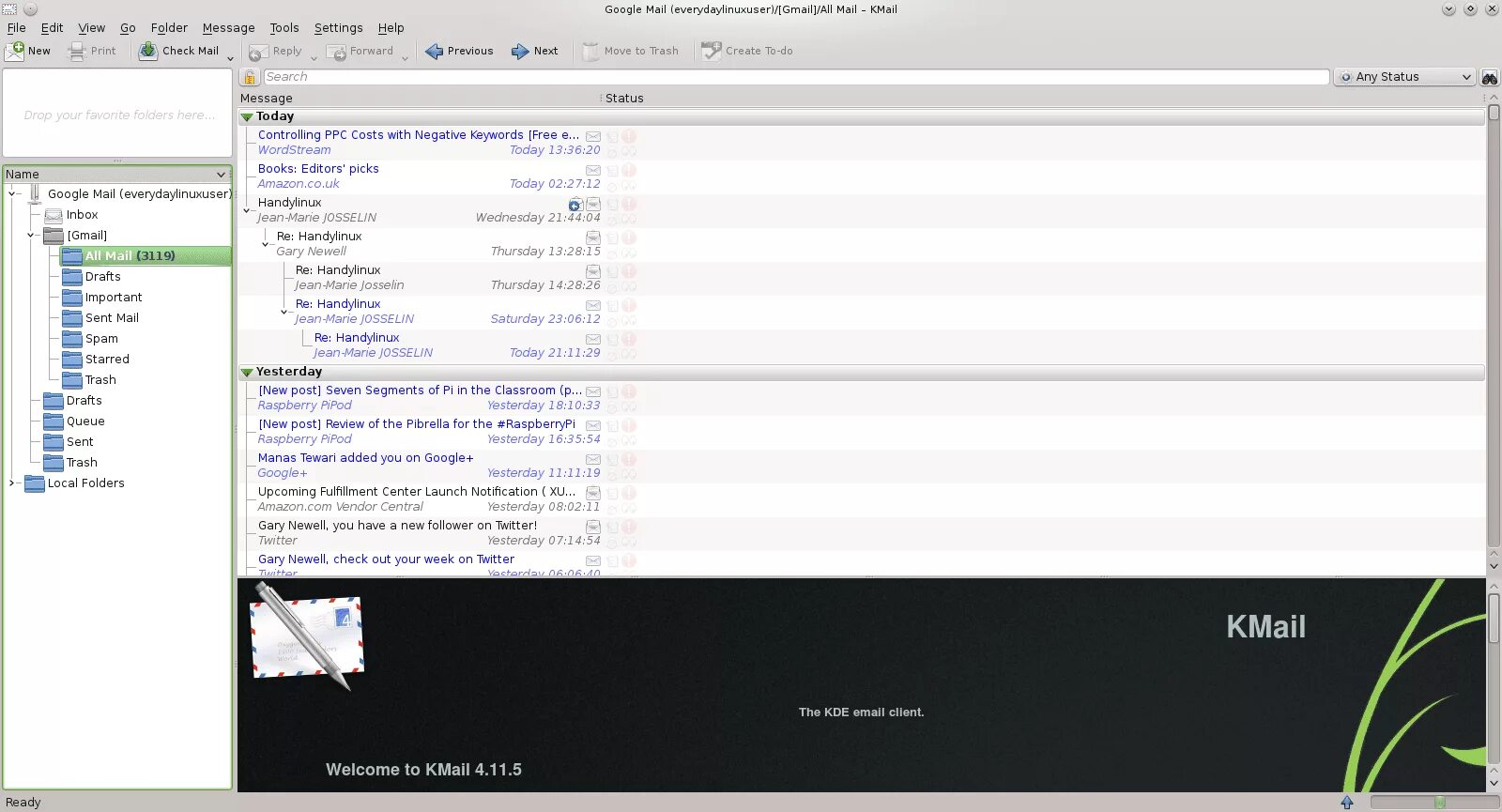Compose a New message from the toolbar
This screenshot has height=812, width=1502.
(28, 51)
